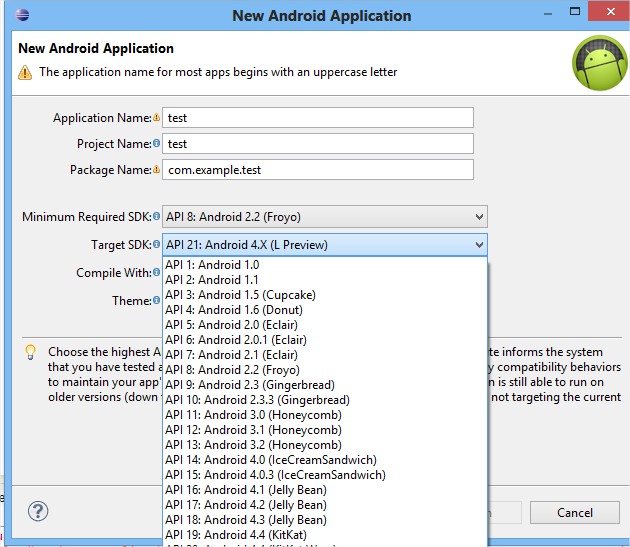The height and width of the screenshot is (547, 630).
Task: Click warning icon next to Application Name
Action: [156, 117]
